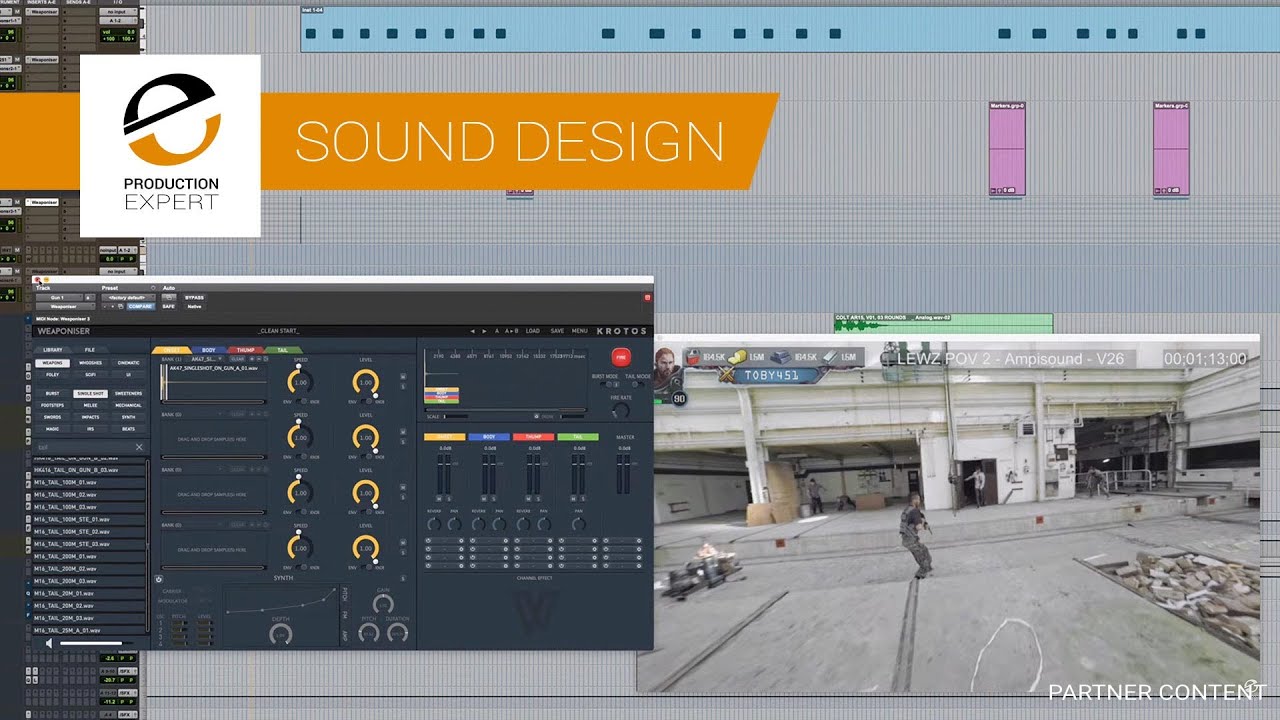Click the Synth Depth knob

281,634
